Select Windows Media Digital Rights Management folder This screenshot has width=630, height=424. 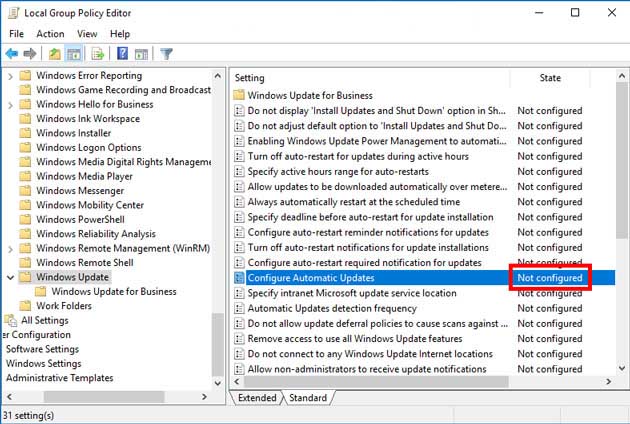point(123,162)
